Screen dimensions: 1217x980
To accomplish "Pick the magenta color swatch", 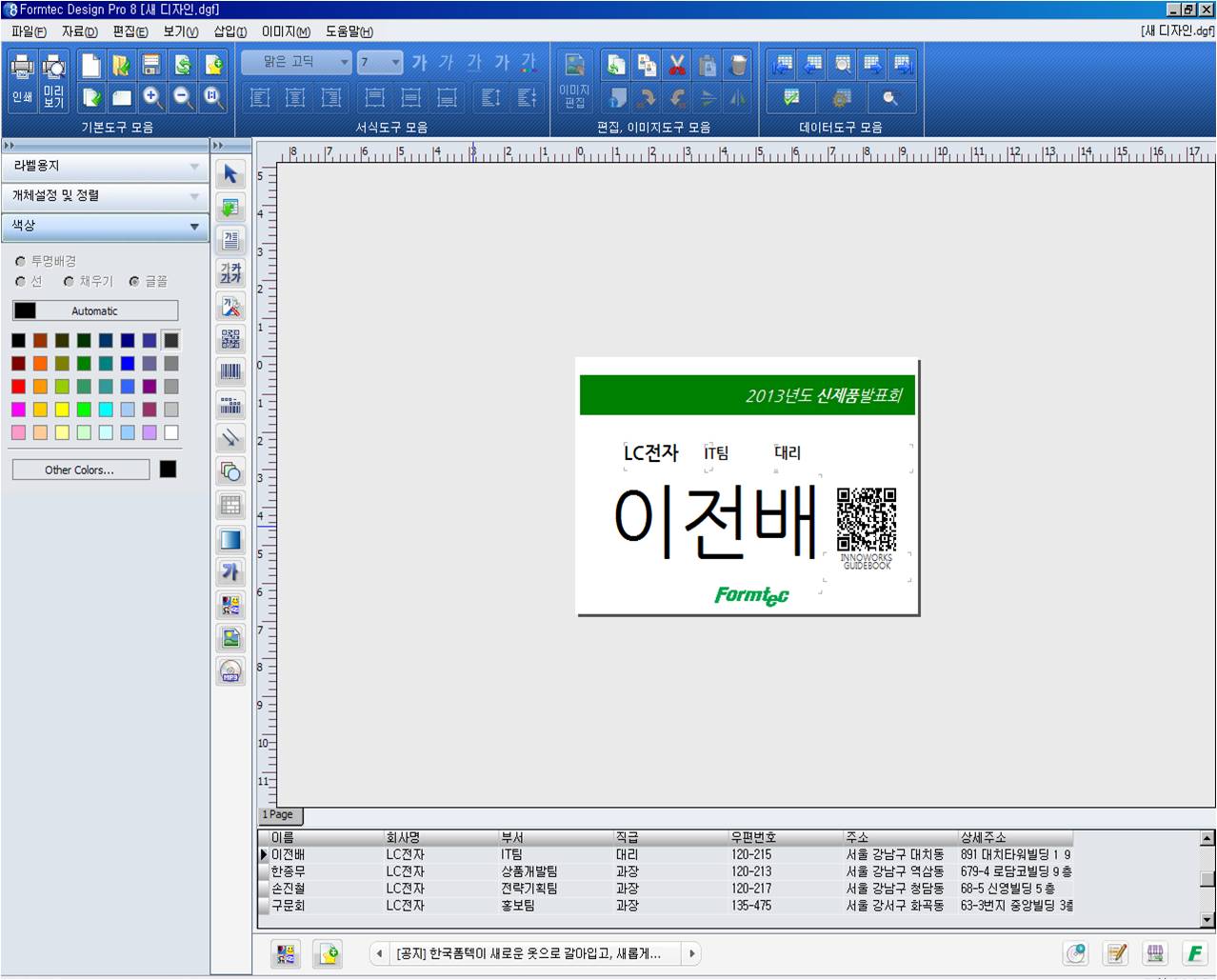I will pos(18,410).
